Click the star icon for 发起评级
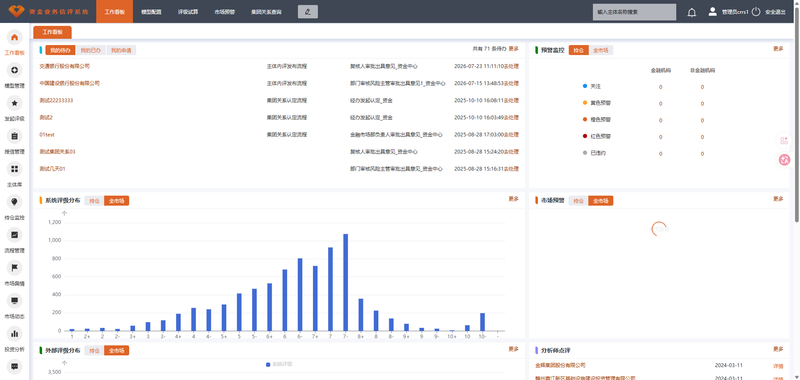800x380 pixels. [14, 104]
